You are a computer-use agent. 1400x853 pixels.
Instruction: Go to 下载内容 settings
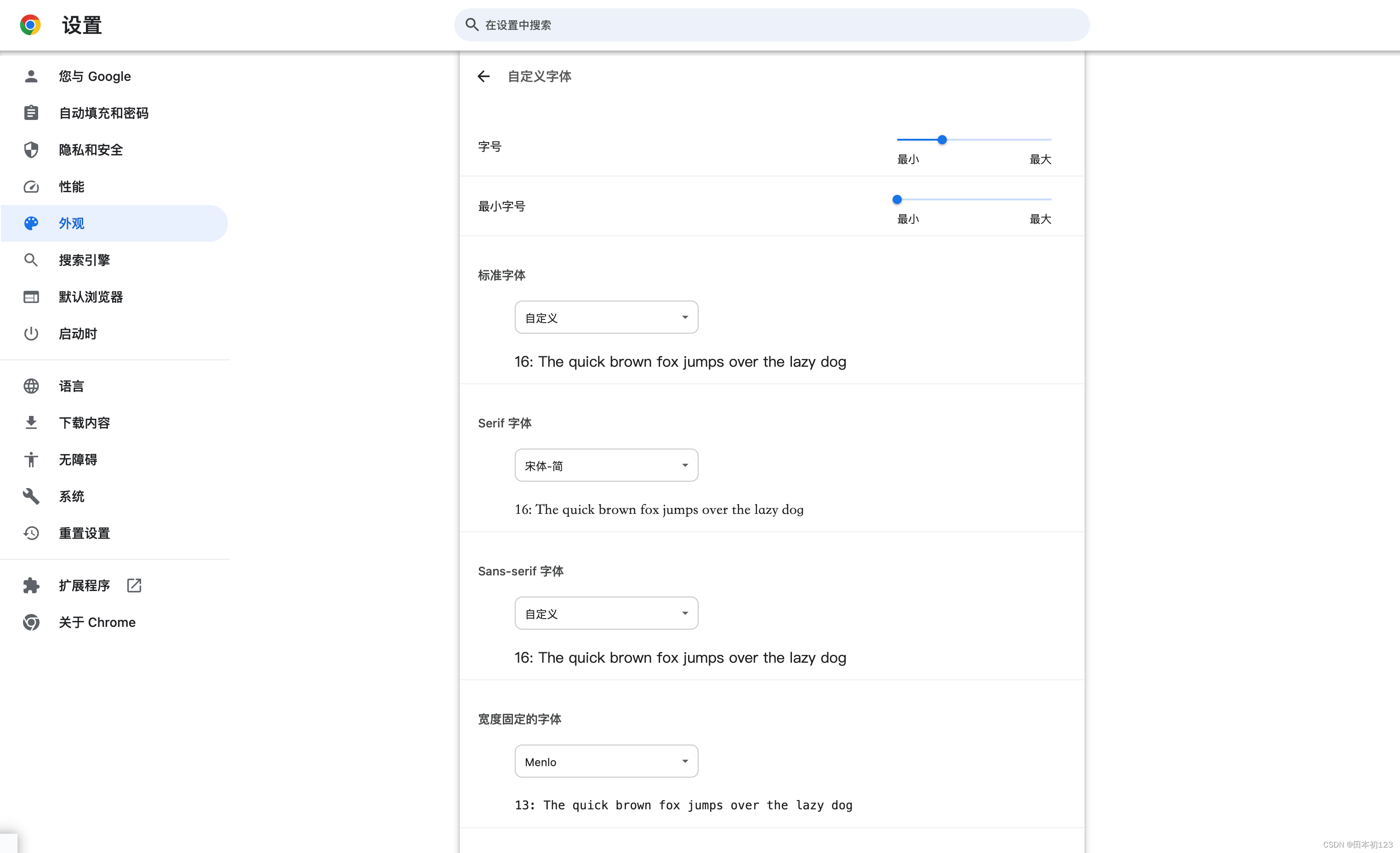coord(115,423)
